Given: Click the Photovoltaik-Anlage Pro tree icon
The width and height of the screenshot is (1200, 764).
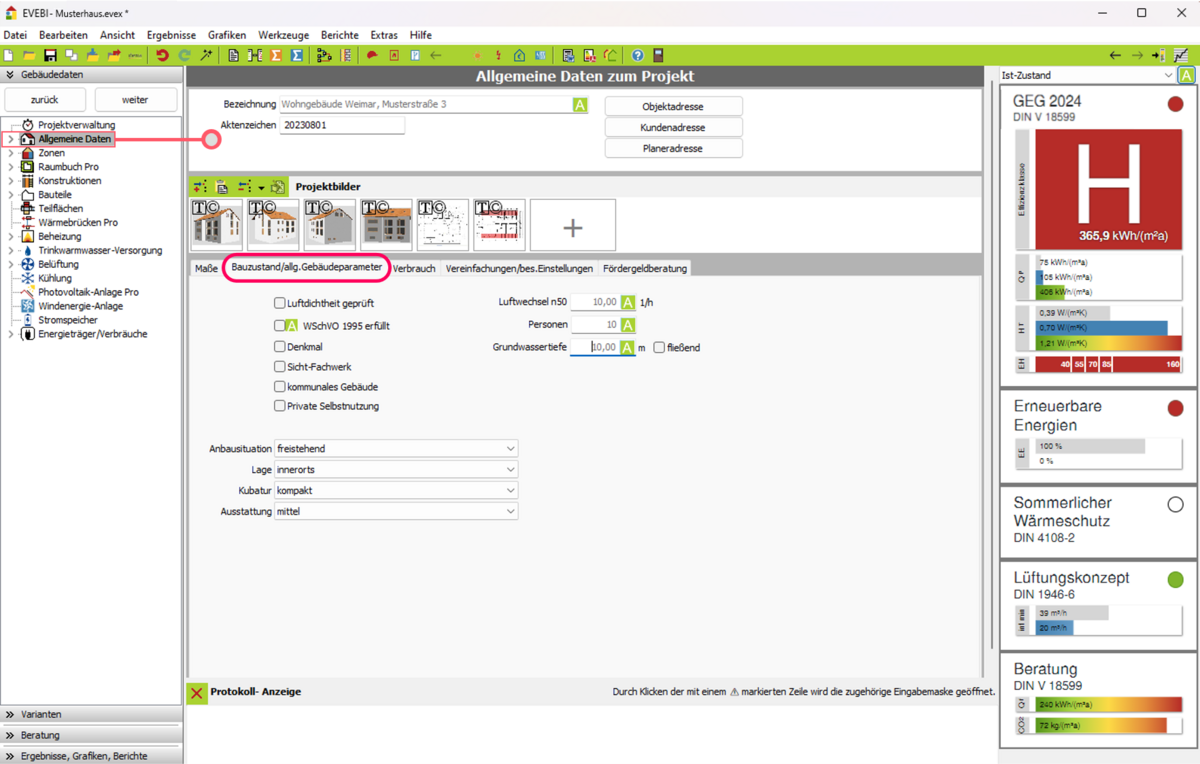Looking at the screenshot, I should 28,292.
